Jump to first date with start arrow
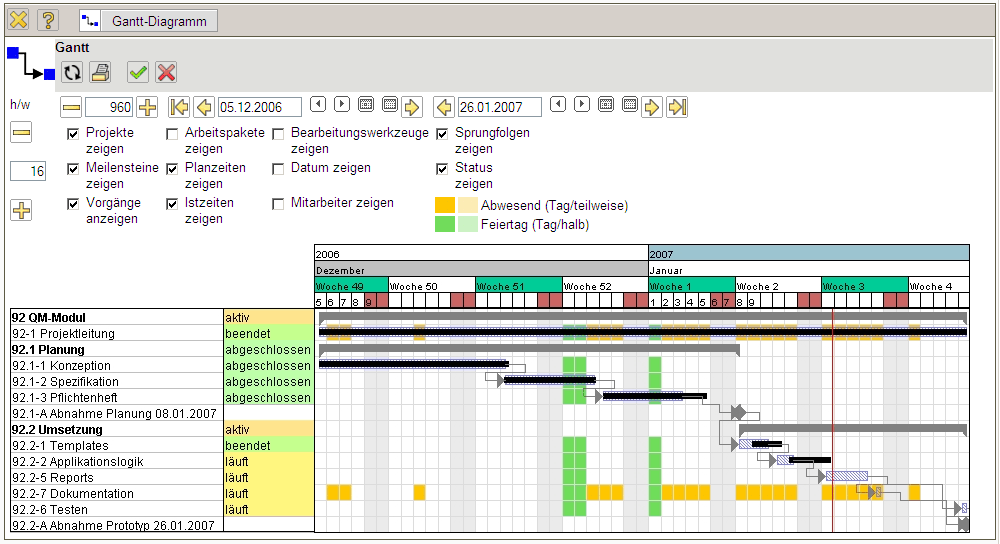Screen dimensions: 1000x544 (179, 107)
